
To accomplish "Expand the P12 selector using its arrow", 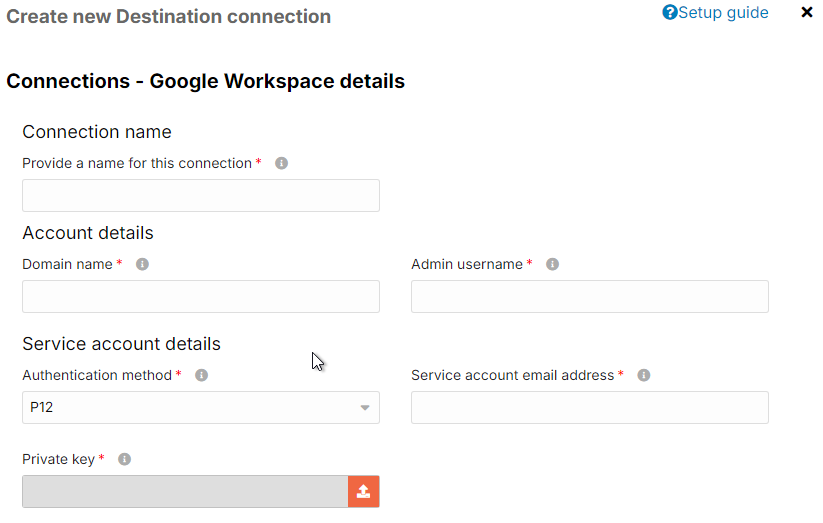I will [365, 408].
